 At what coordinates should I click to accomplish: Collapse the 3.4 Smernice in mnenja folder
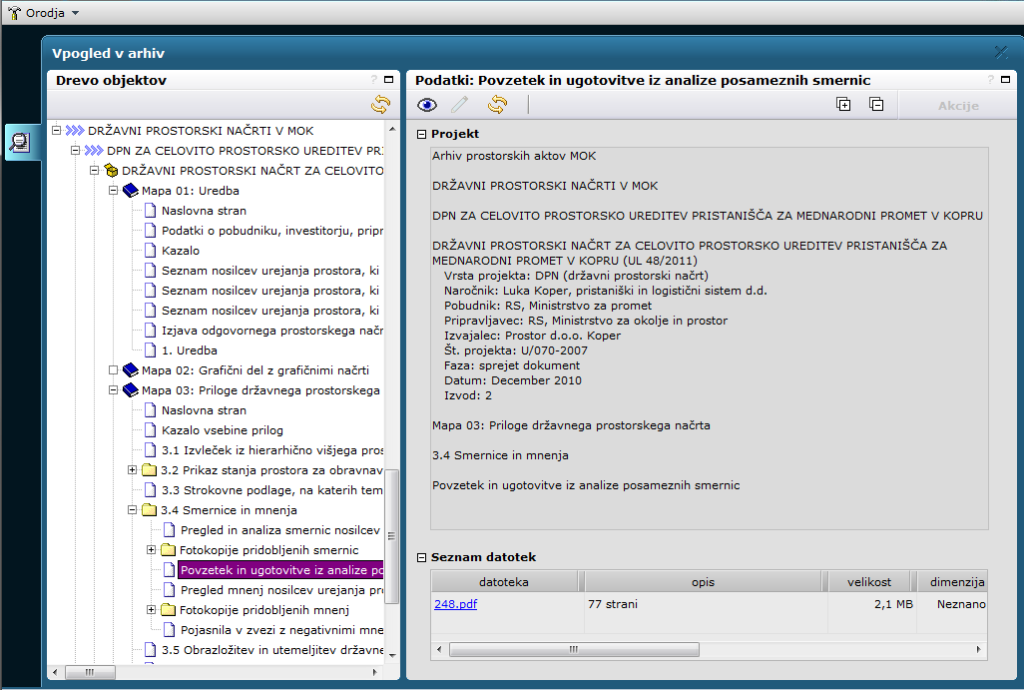click(133, 510)
